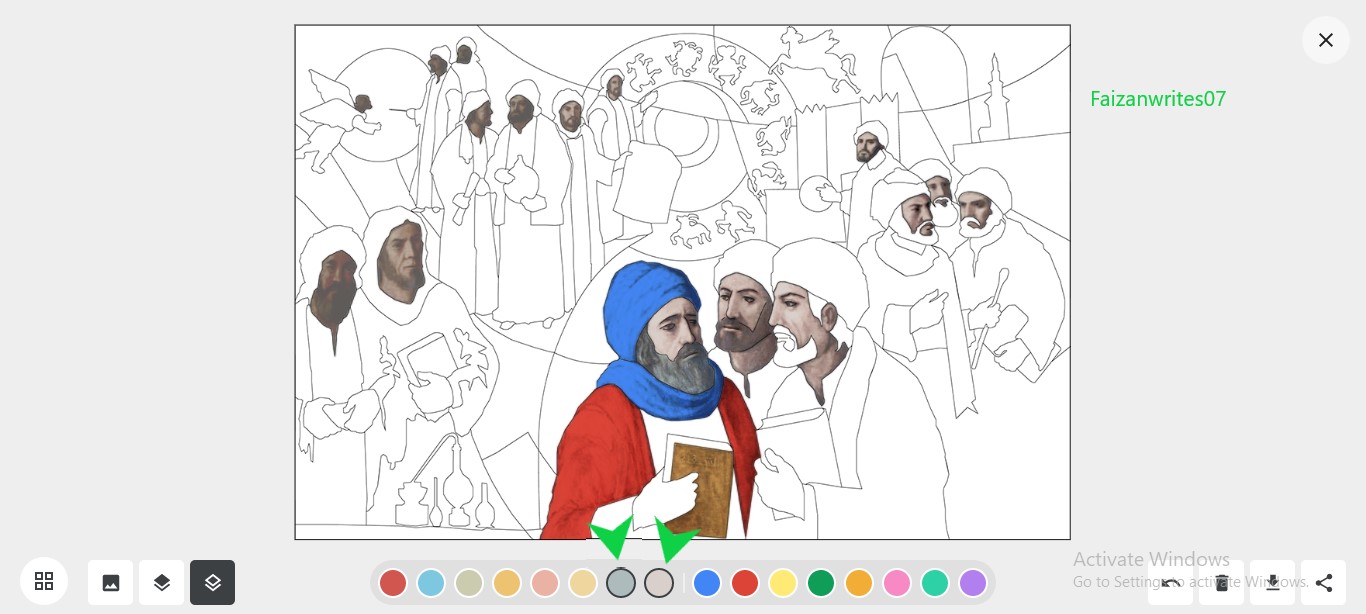Open the grid gallery menu icon
The image size is (1366, 614).
tap(43, 581)
